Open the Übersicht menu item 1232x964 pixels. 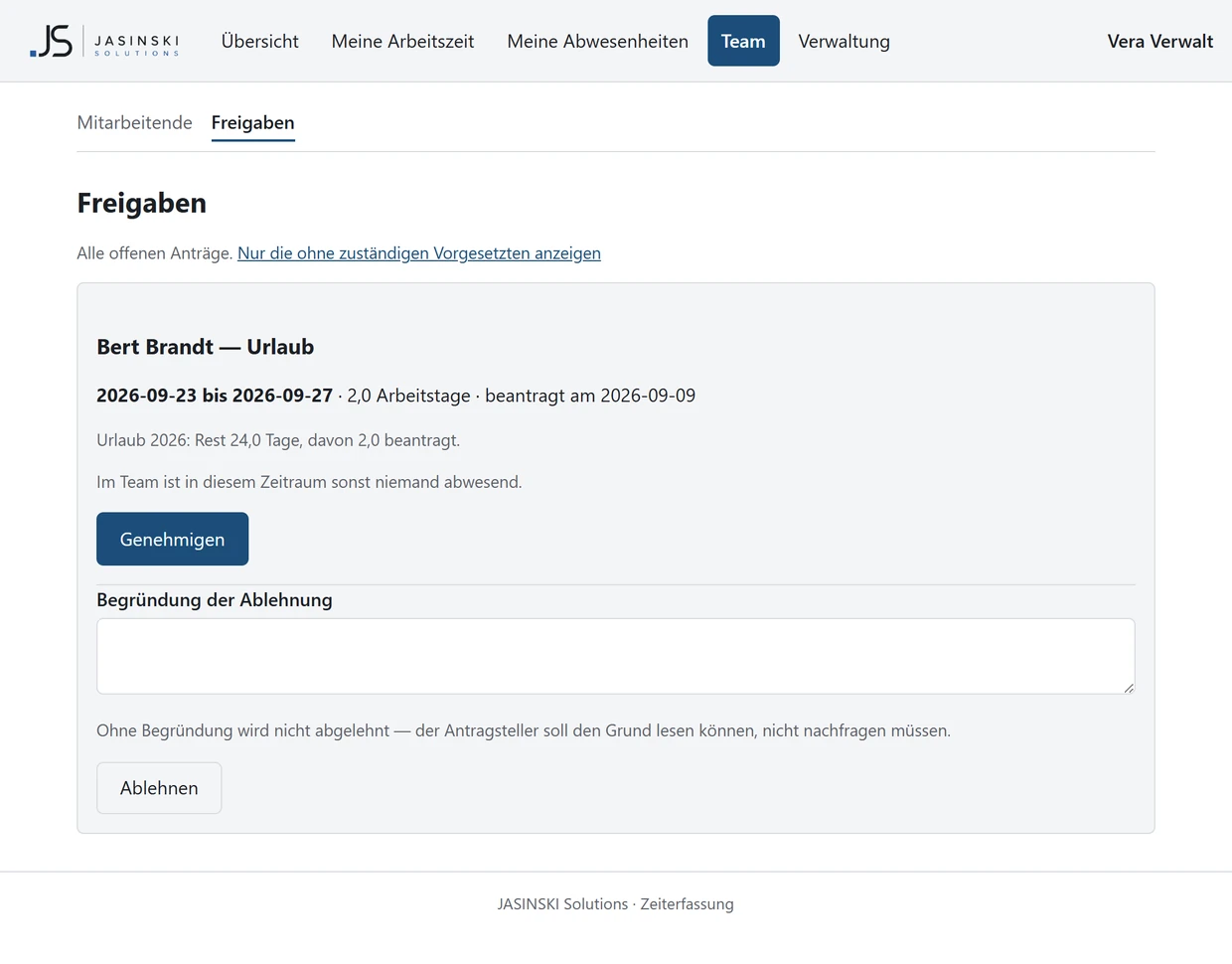pyautogui.click(x=259, y=41)
